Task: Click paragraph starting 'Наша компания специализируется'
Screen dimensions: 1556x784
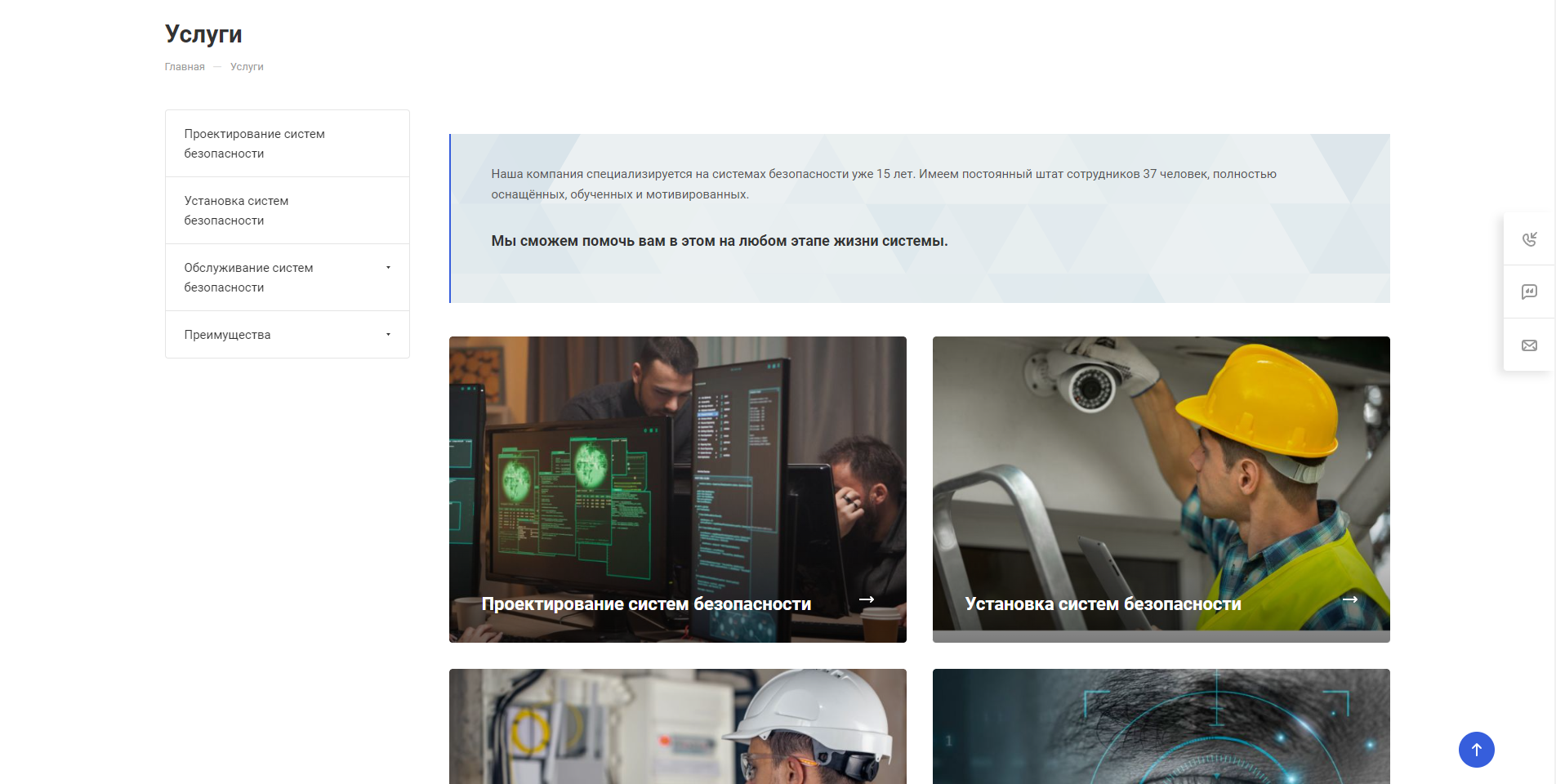Action: [x=884, y=184]
